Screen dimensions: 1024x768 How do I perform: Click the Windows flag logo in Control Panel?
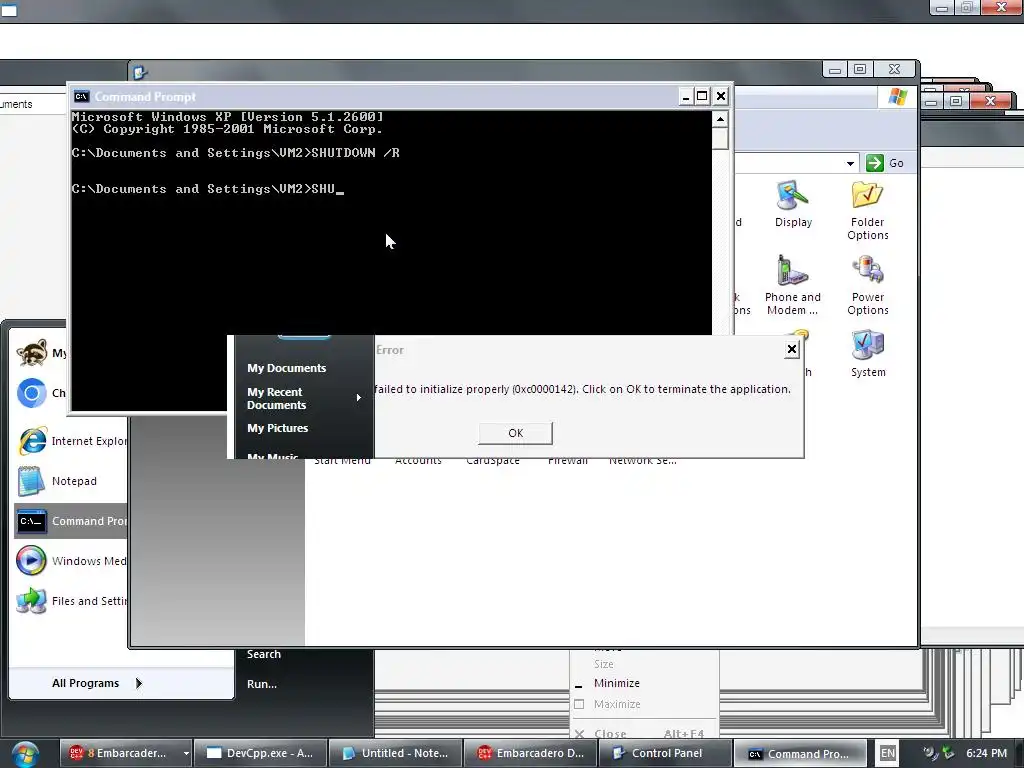(x=898, y=97)
